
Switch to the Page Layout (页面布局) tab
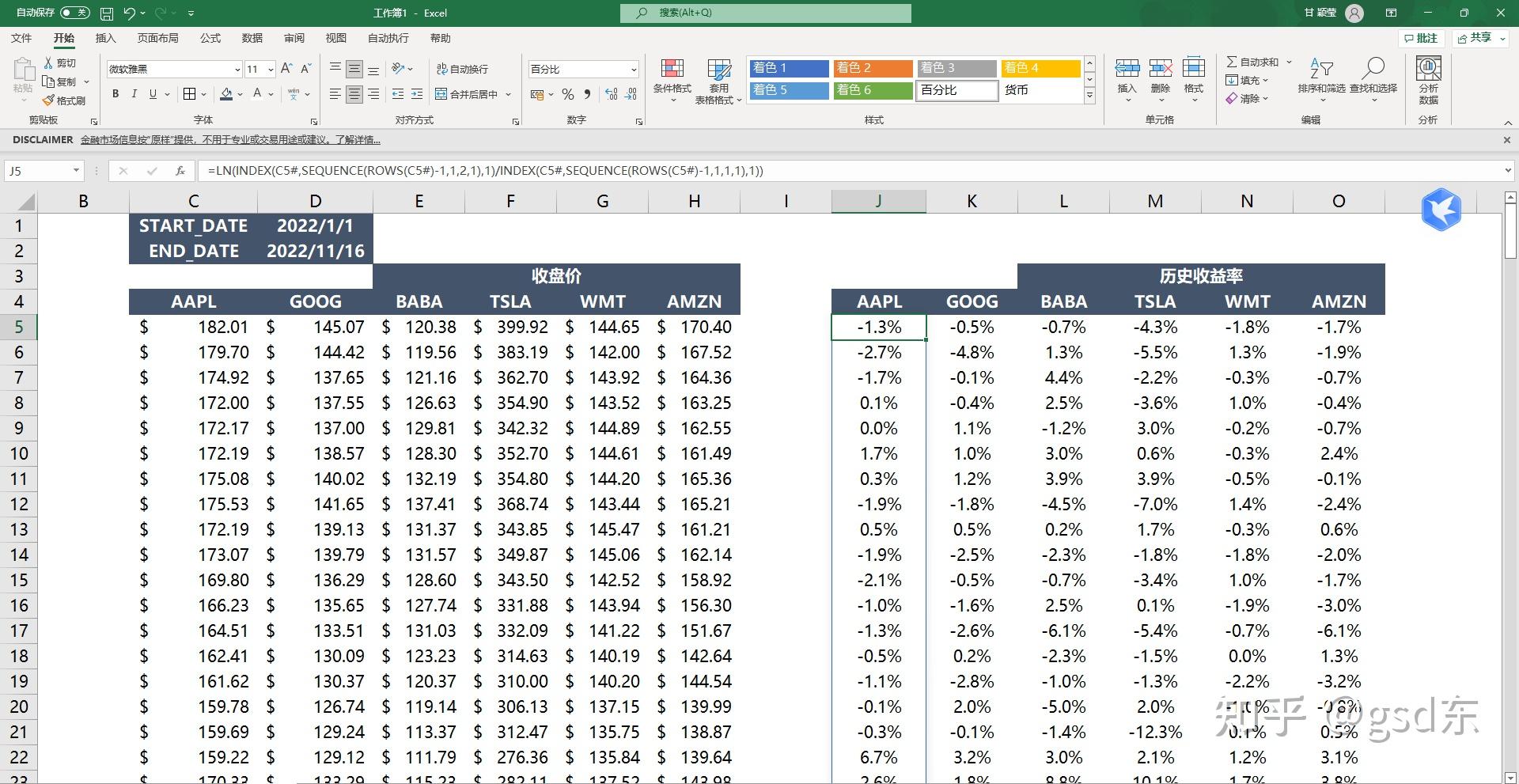157,38
